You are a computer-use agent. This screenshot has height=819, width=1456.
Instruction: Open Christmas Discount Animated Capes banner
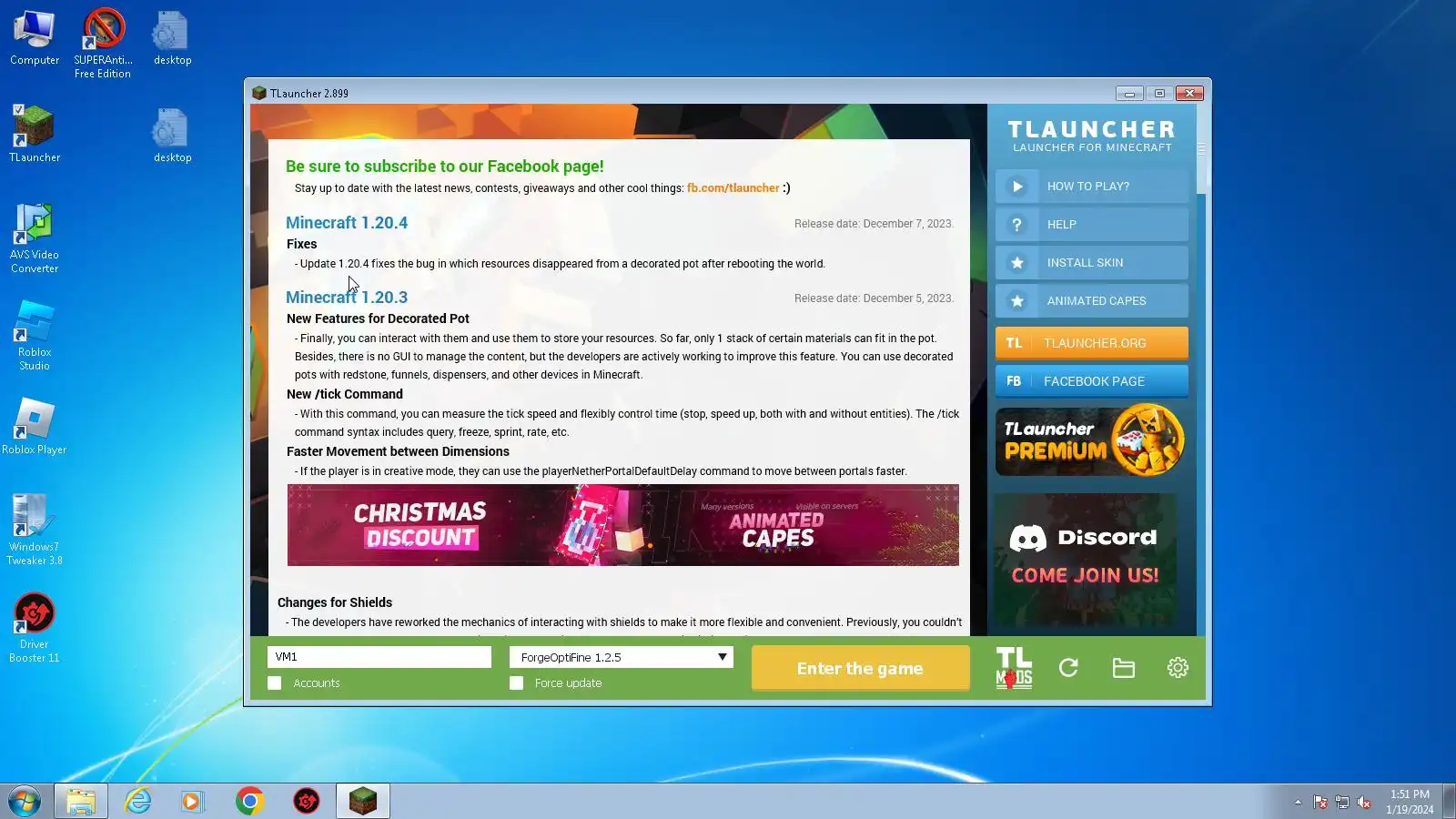(x=622, y=525)
